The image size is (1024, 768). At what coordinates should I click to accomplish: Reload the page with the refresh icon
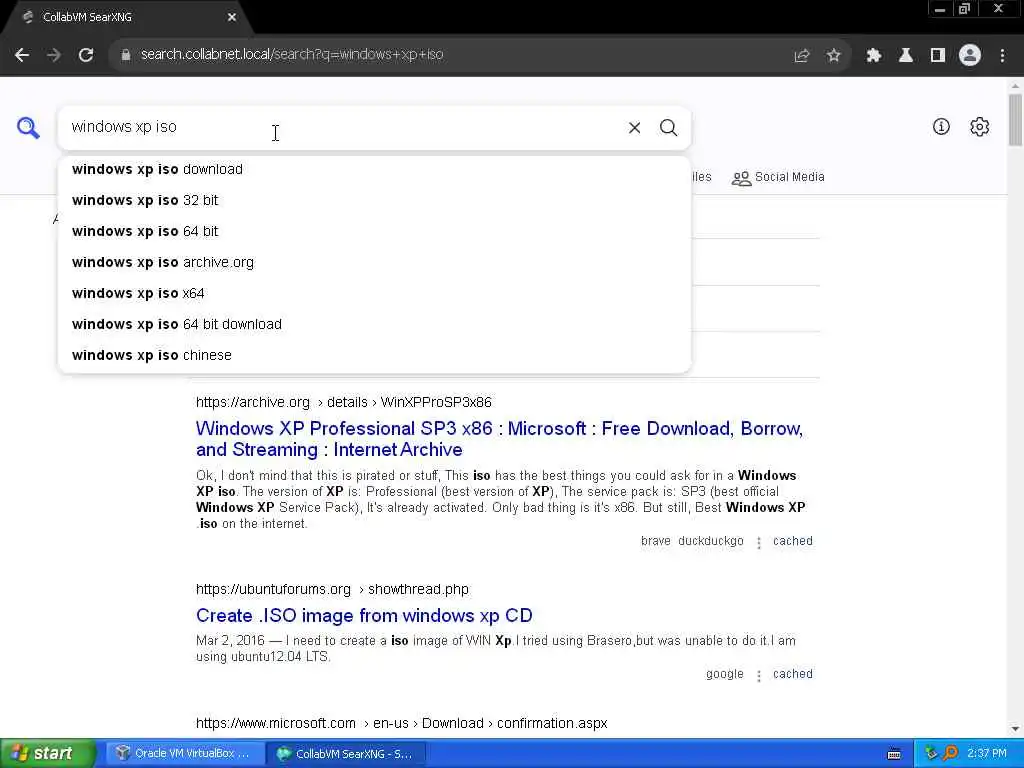[x=86, y=55]
